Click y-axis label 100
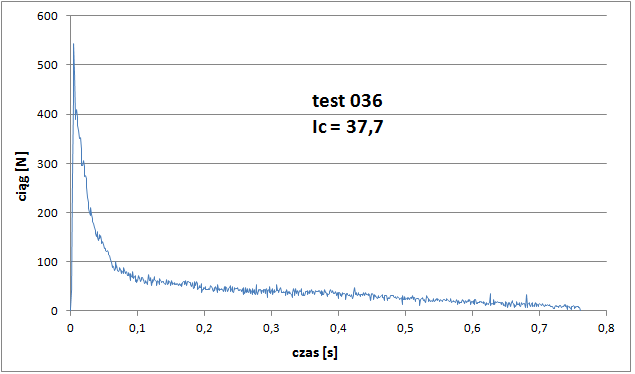Screen dimensions: 635x374 (x=47, y=262)
